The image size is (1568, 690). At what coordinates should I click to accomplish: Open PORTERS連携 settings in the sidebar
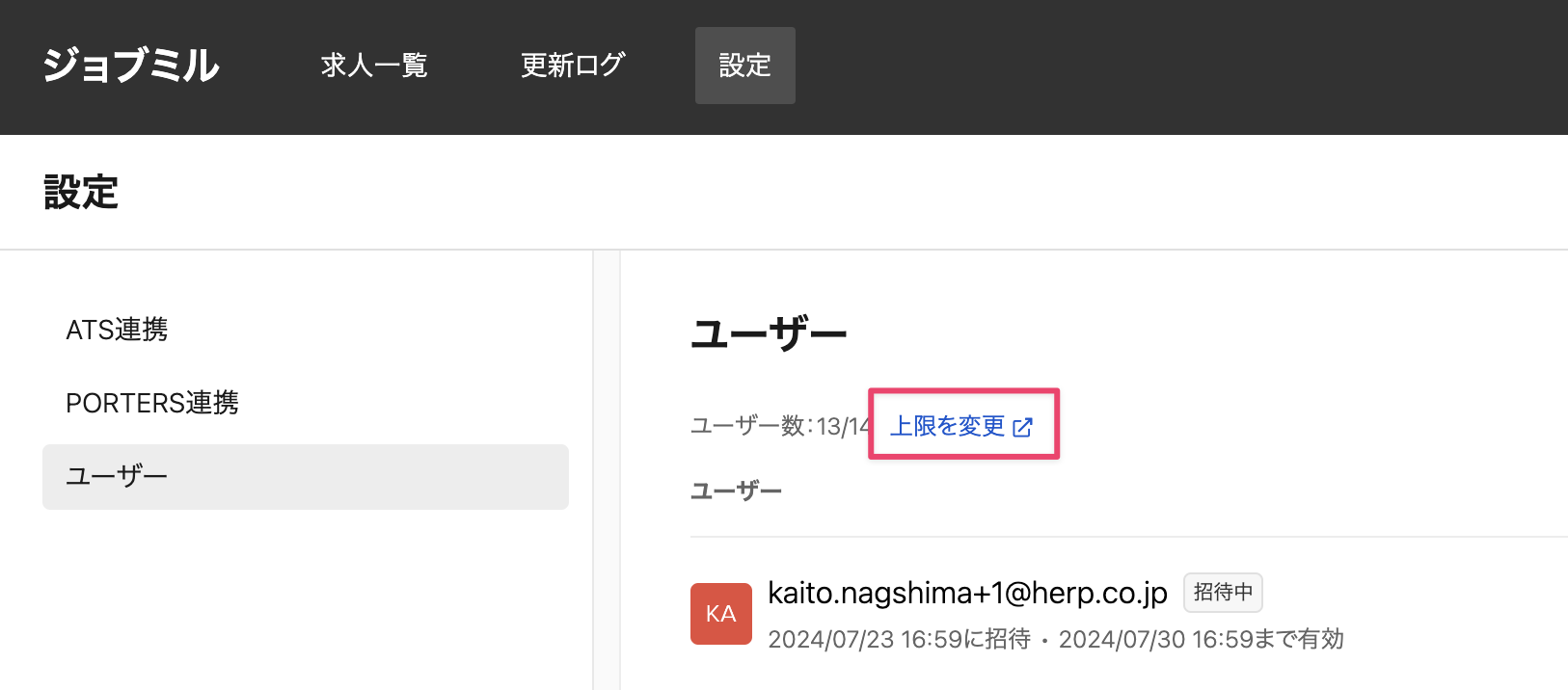pyautogui.click(x=152, y=403)
